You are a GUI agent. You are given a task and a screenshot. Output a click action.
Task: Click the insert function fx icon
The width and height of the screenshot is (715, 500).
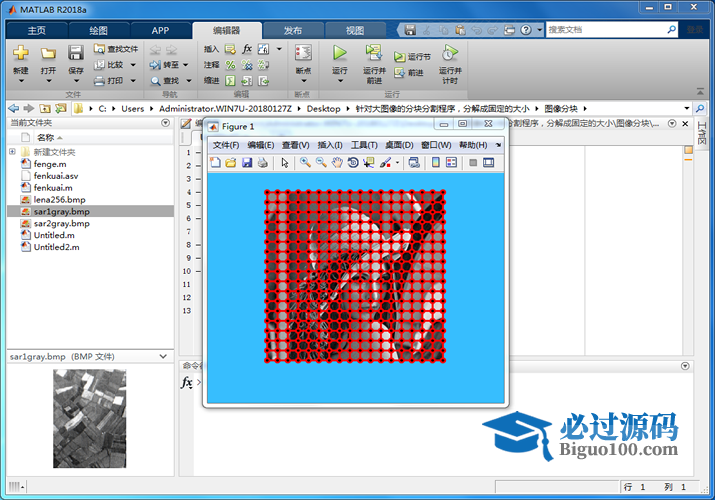(x=247, y=49)
